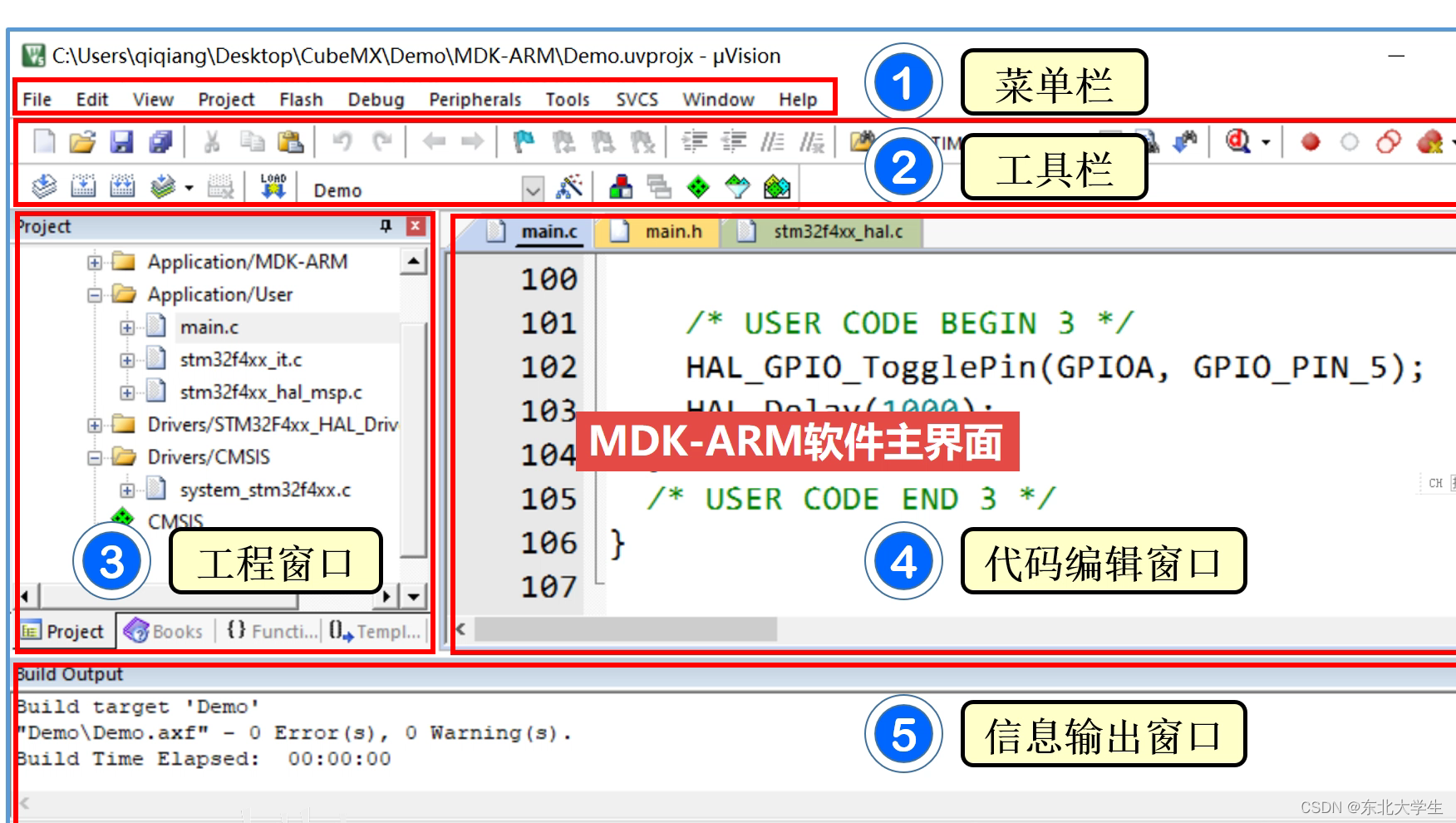Collapse the Drivers/CMSIS folder
Image resolution: width=1456 pixels, height=823 pixels.
(x=96, y=456)
